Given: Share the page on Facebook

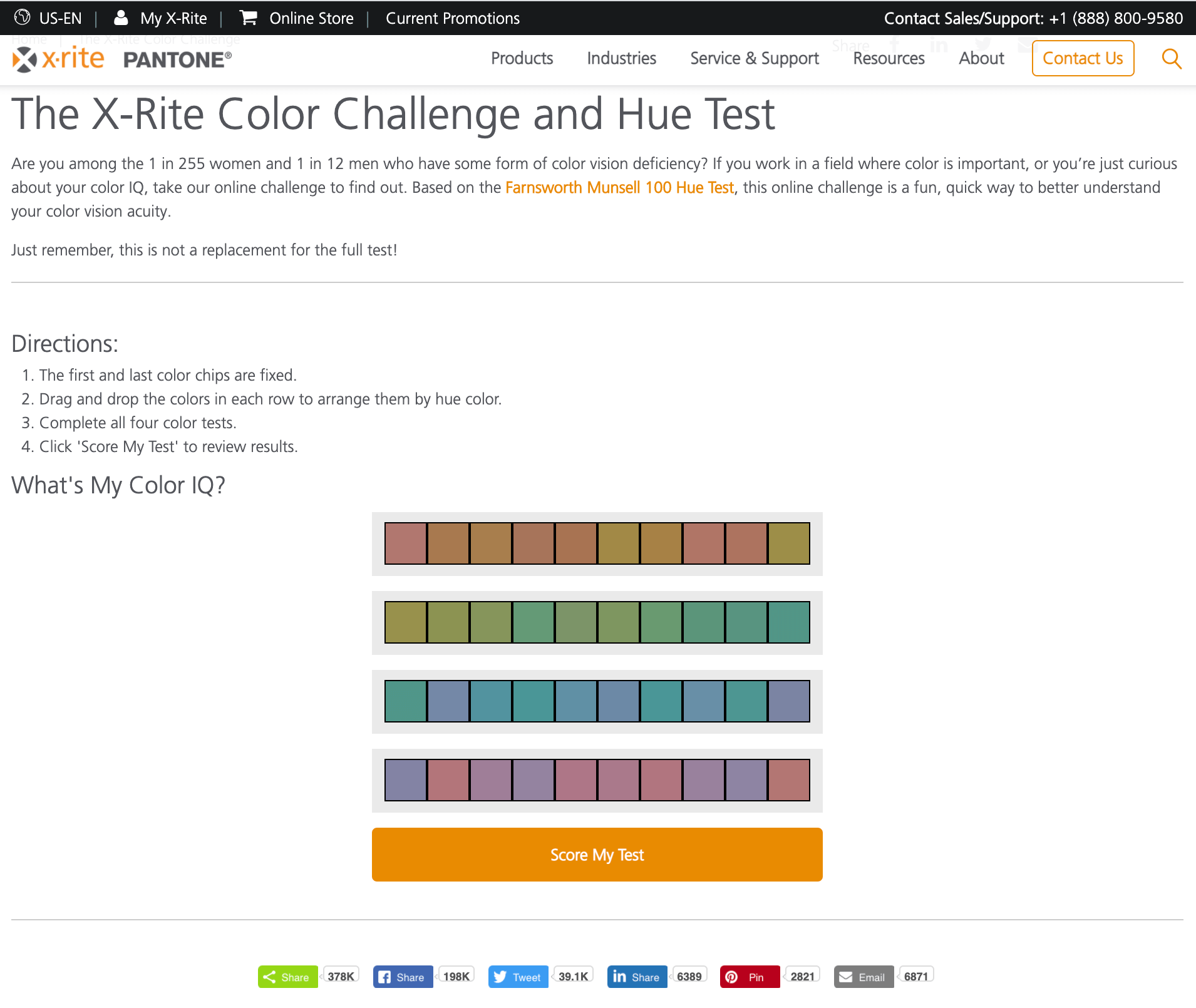Looking at the screenshot, I should point(403,977).
